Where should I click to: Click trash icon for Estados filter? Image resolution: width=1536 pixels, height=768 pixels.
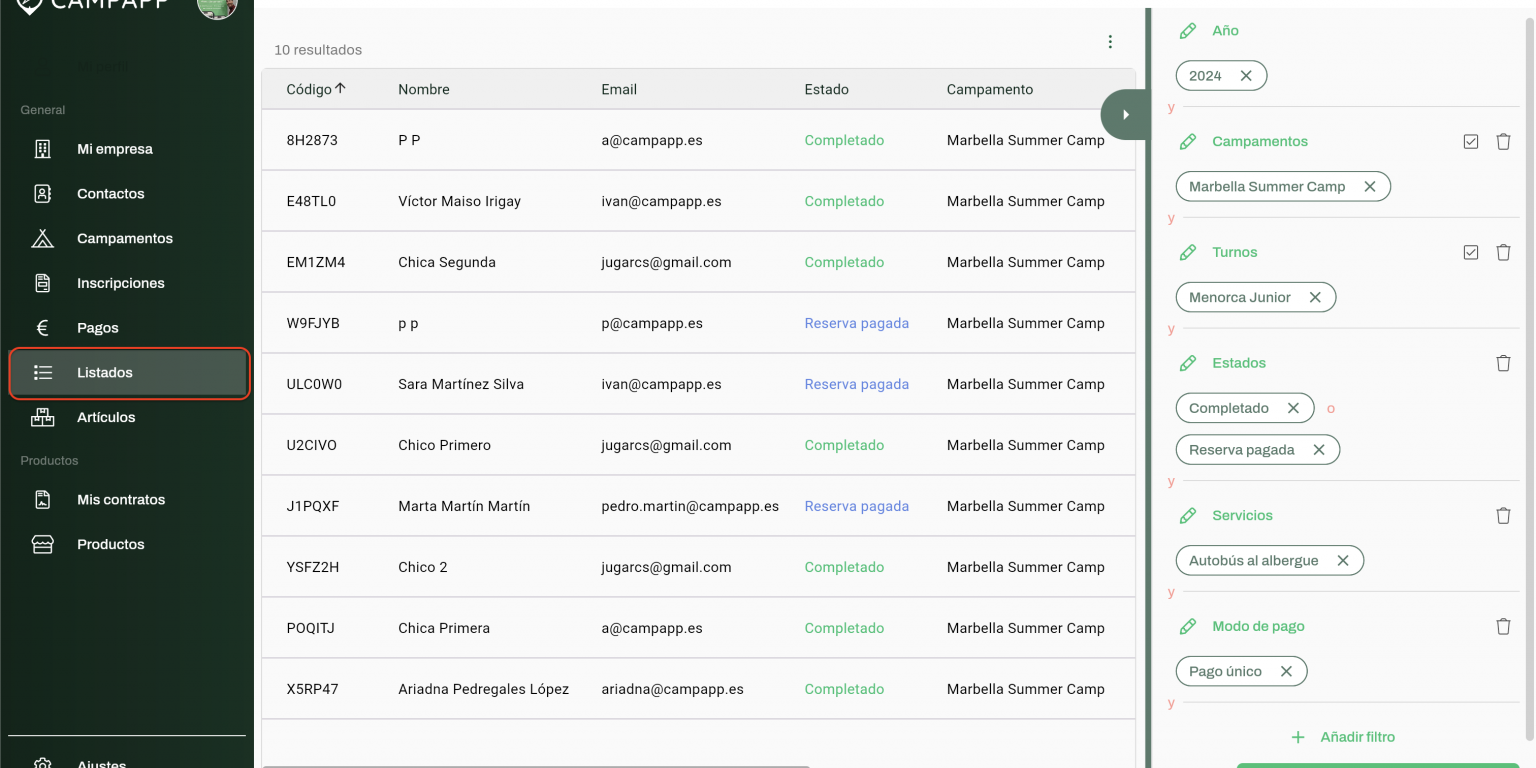[1502, 364]
